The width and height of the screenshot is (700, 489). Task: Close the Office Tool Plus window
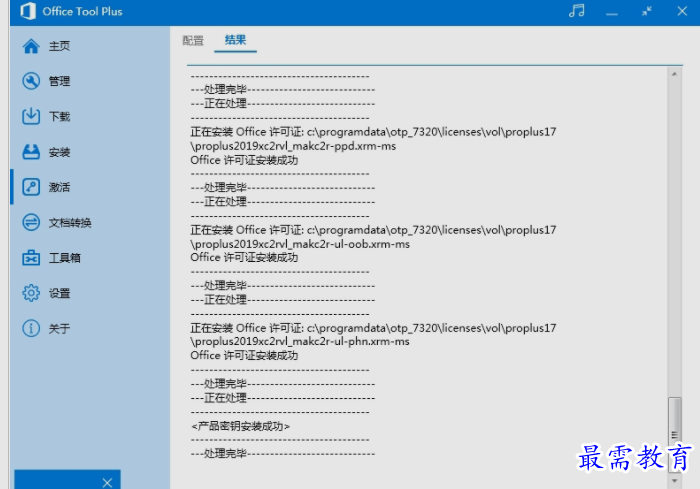pos(682,11)
